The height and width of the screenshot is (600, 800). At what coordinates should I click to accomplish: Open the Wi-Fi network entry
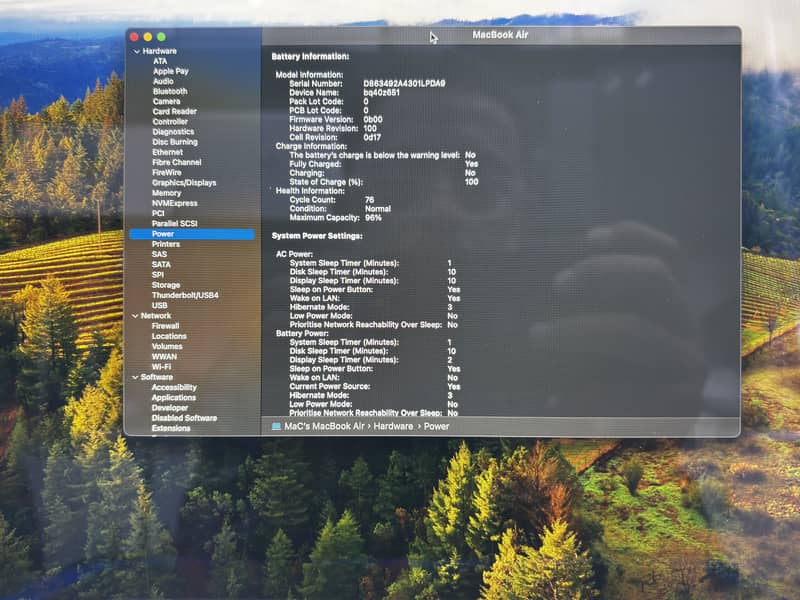coord(161,367)
